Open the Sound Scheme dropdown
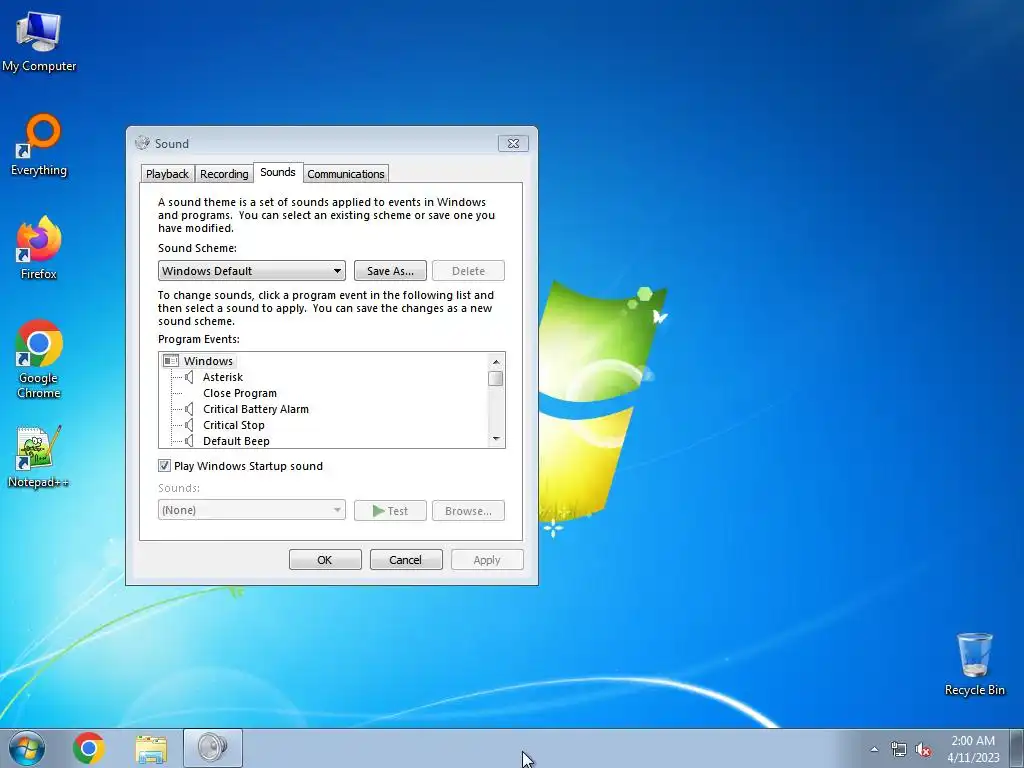 coord(251,270)
